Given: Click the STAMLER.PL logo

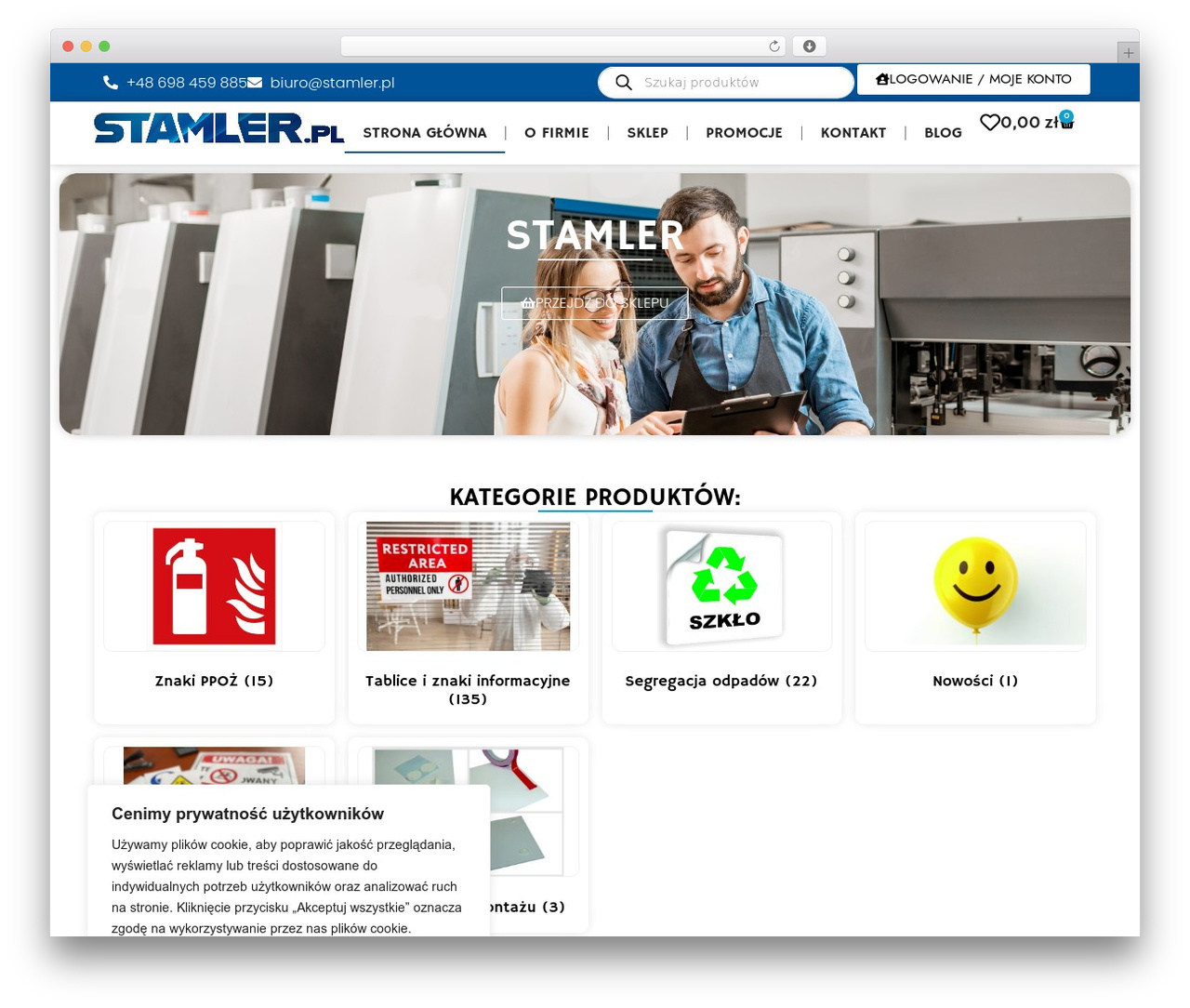Looking at the screenshot, I should 218,128.
